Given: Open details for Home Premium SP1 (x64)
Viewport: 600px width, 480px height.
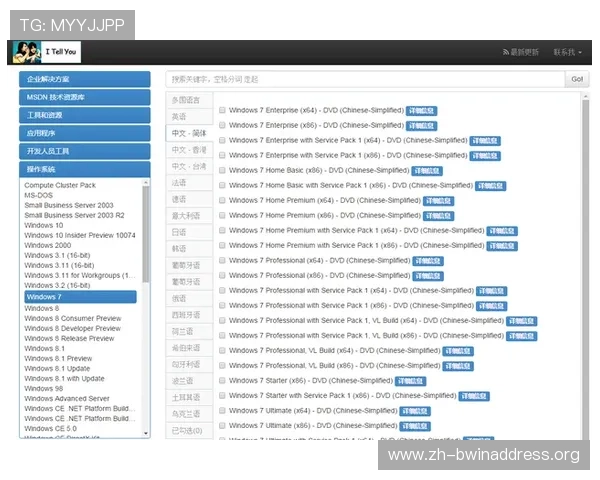Looking at the screenshot, I should pos(502,231).
